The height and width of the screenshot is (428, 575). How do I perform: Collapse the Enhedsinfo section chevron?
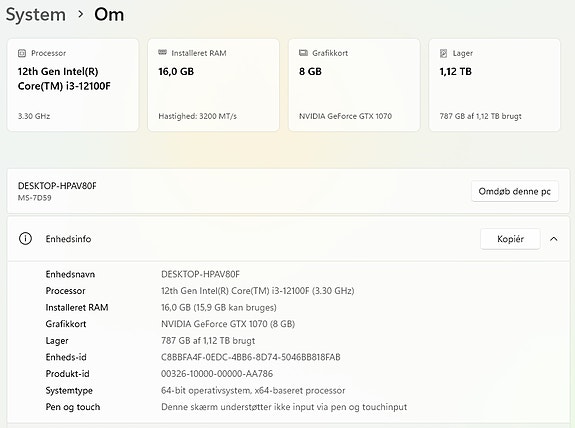coord(554,239)
